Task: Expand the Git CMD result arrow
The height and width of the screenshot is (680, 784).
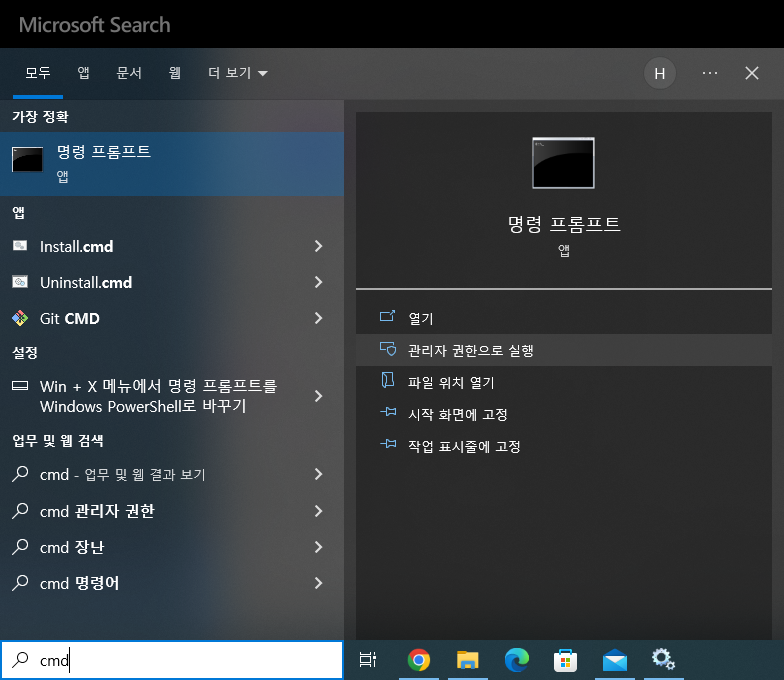Action: click(318, 318)
